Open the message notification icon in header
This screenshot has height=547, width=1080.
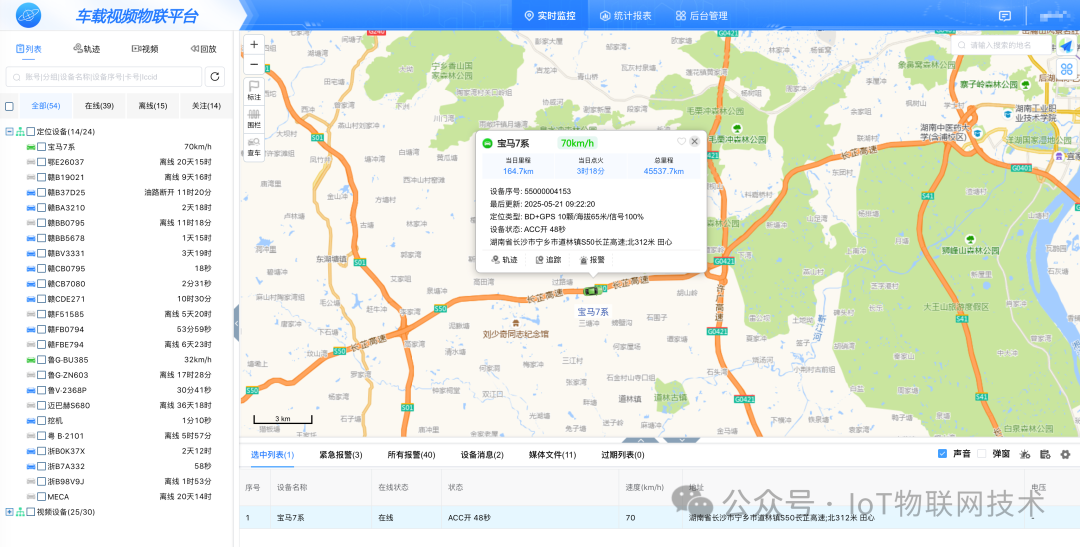[1005, 16]
